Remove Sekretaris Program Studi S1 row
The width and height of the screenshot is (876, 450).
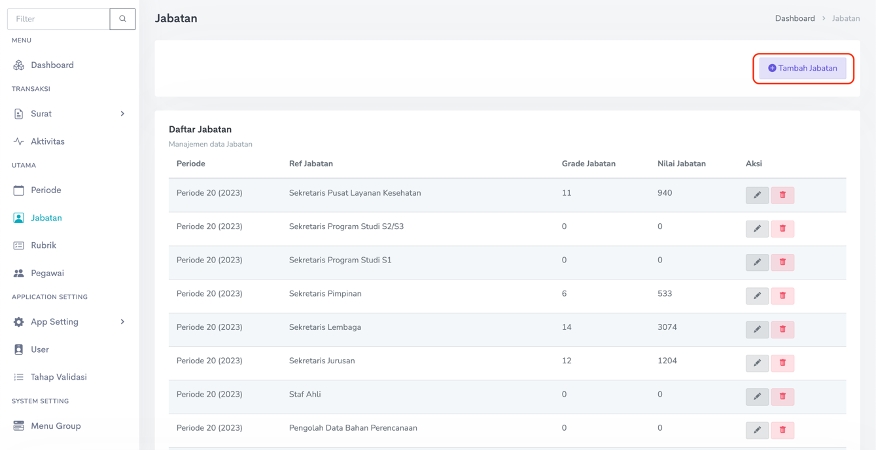pyautogui.click(x=782, y=262)
